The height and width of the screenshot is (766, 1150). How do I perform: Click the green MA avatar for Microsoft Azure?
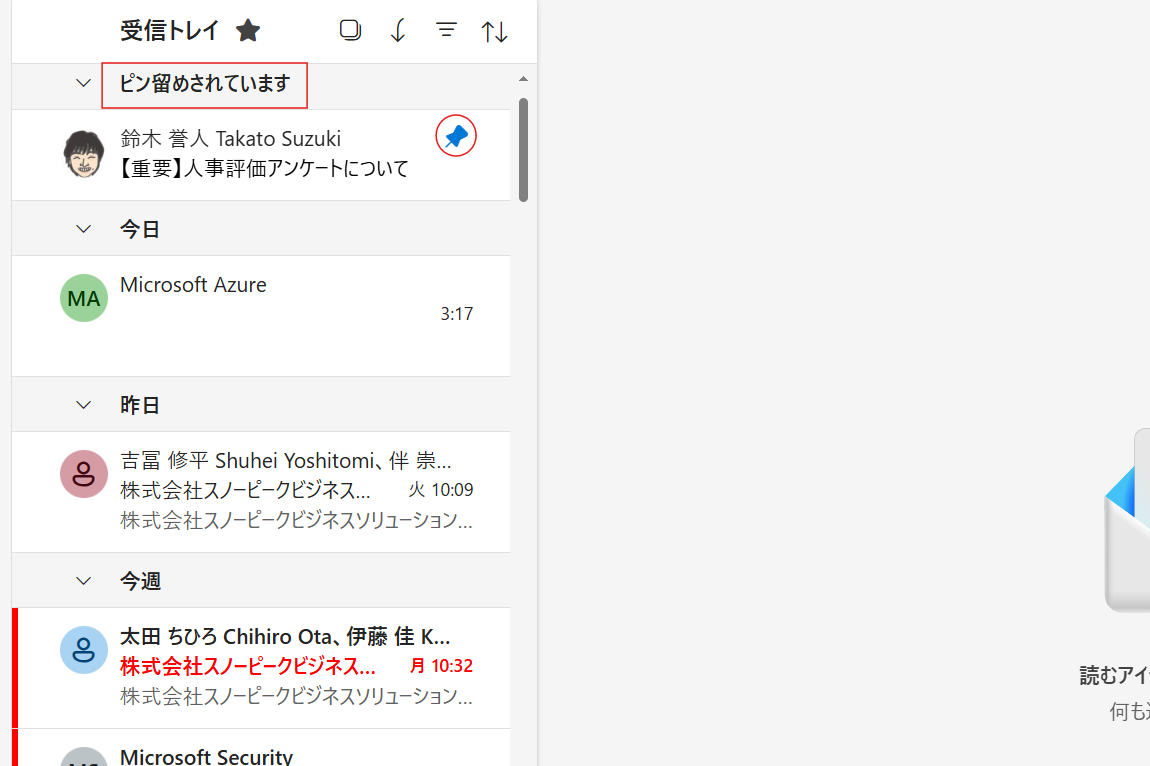(84, 298)
